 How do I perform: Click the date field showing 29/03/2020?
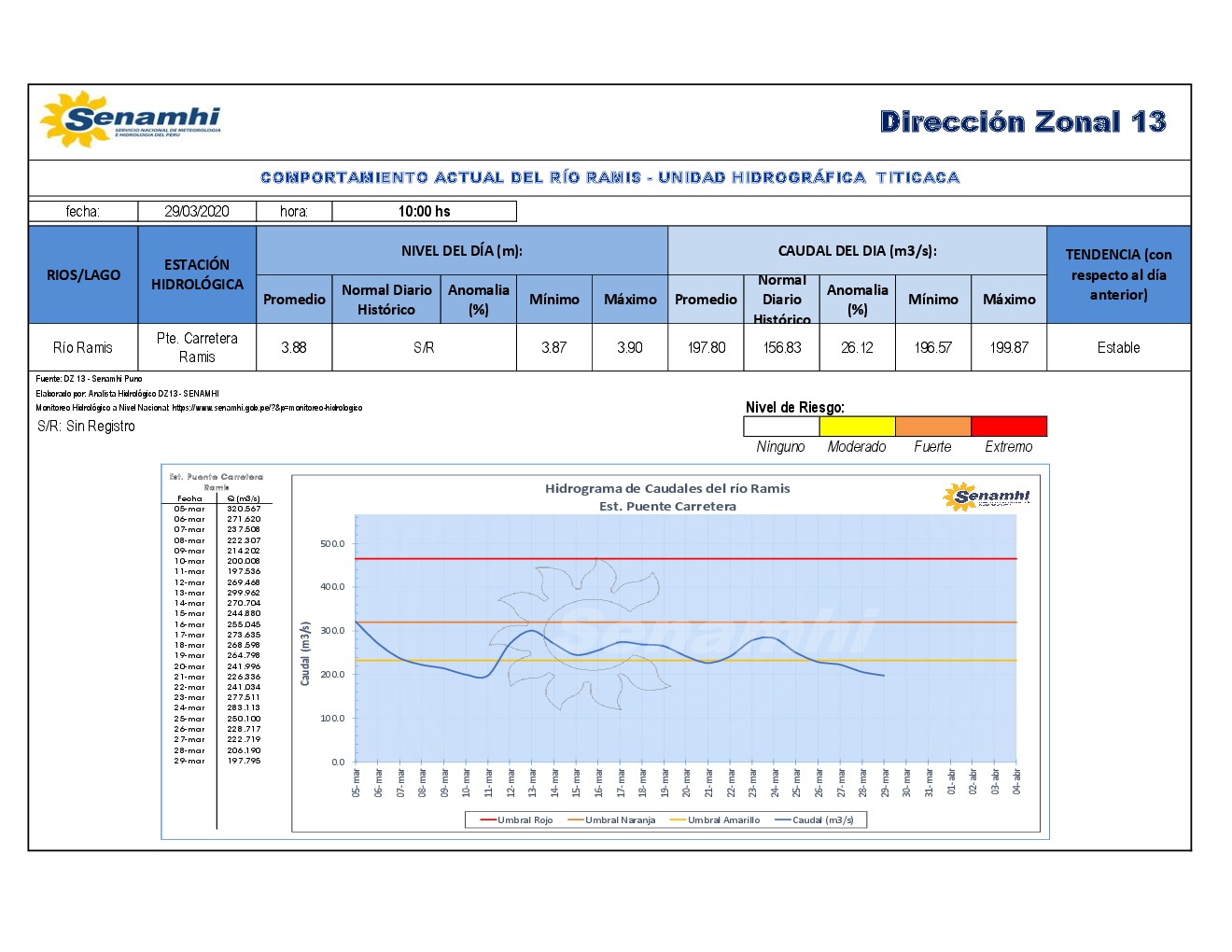point(196,212)
